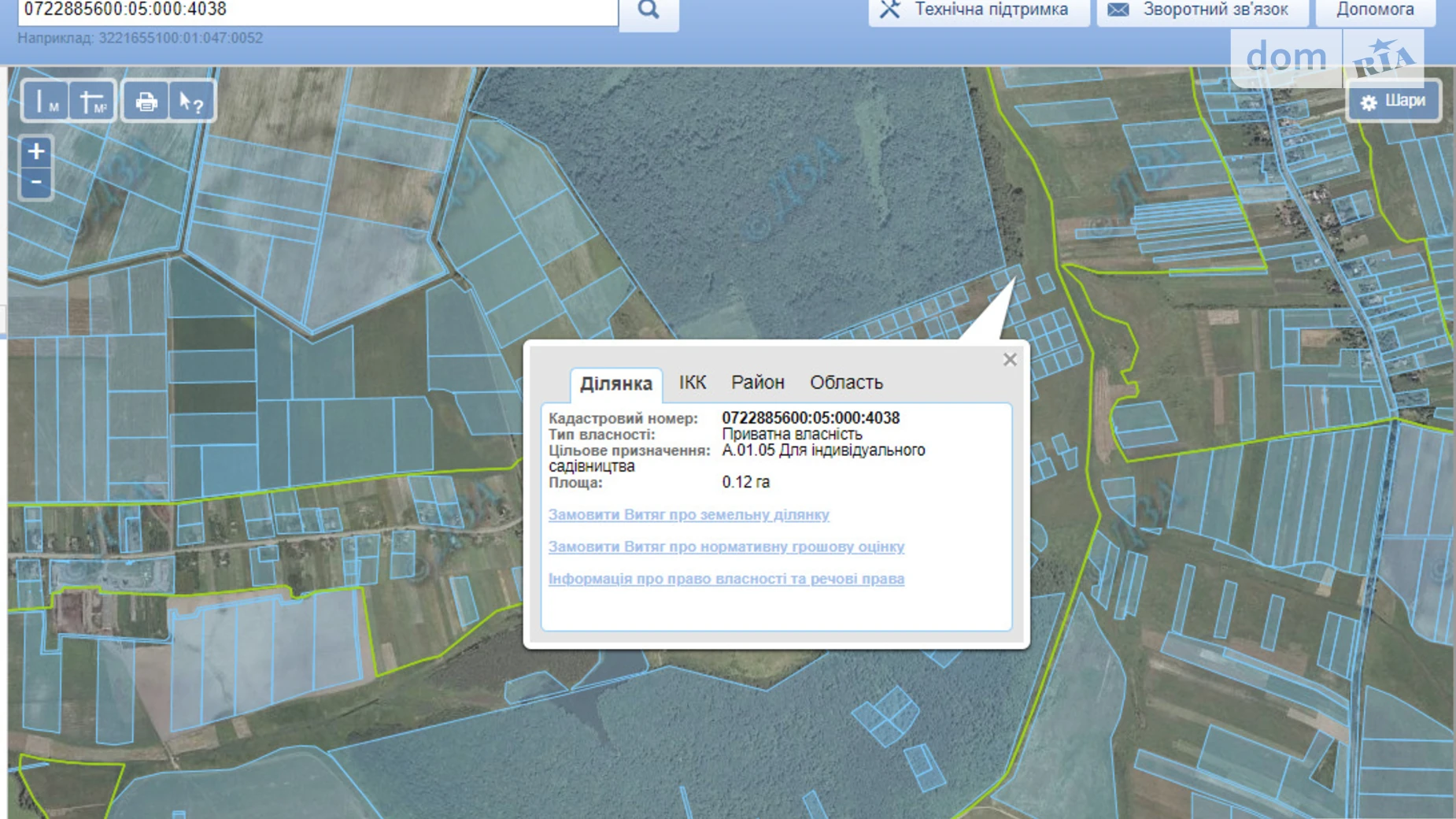This screenshot has width=1456, height=819.
Task: Click the Зворотний зв'язок button
Action: (1202, 10)
